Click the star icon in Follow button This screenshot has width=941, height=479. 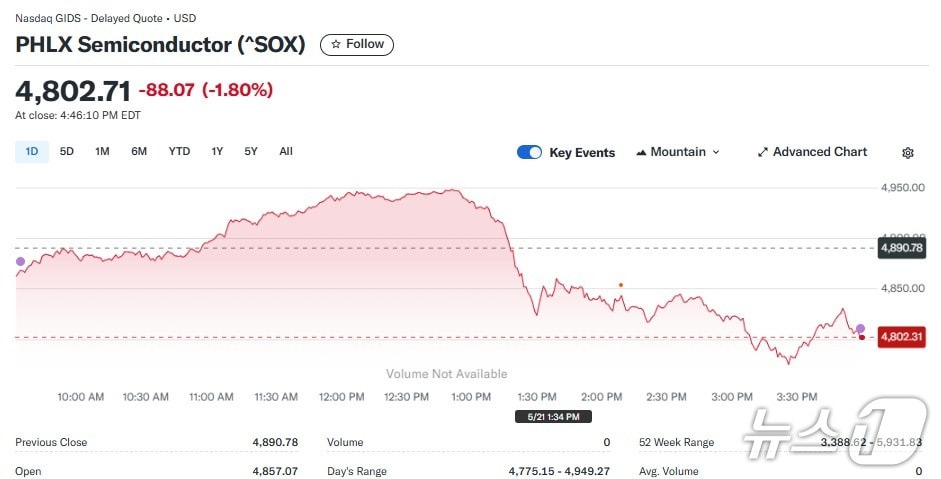pyautogui.click(x=336, y=44)
